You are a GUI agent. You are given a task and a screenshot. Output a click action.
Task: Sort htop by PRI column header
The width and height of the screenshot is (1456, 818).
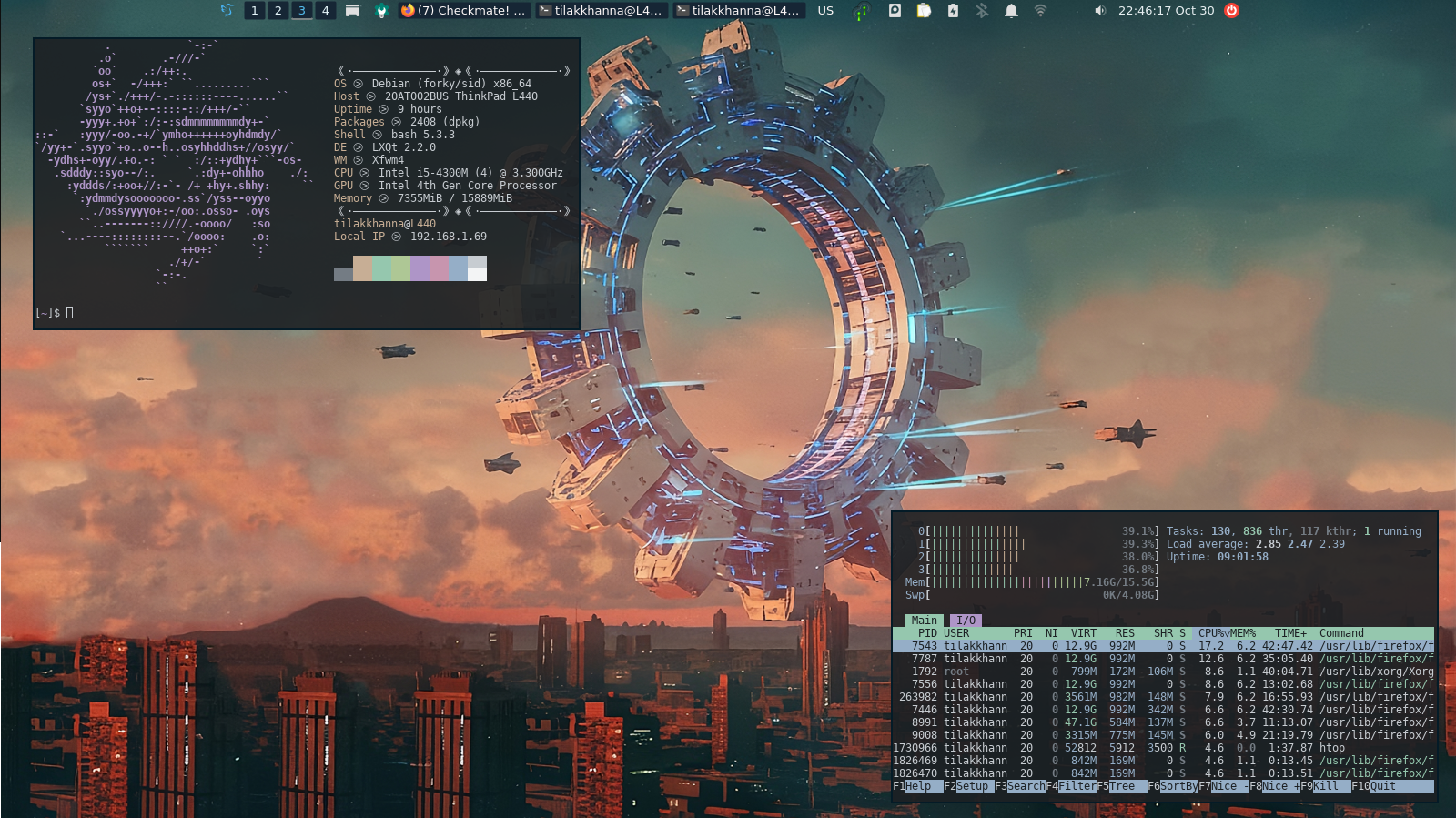pos(1023,633)
